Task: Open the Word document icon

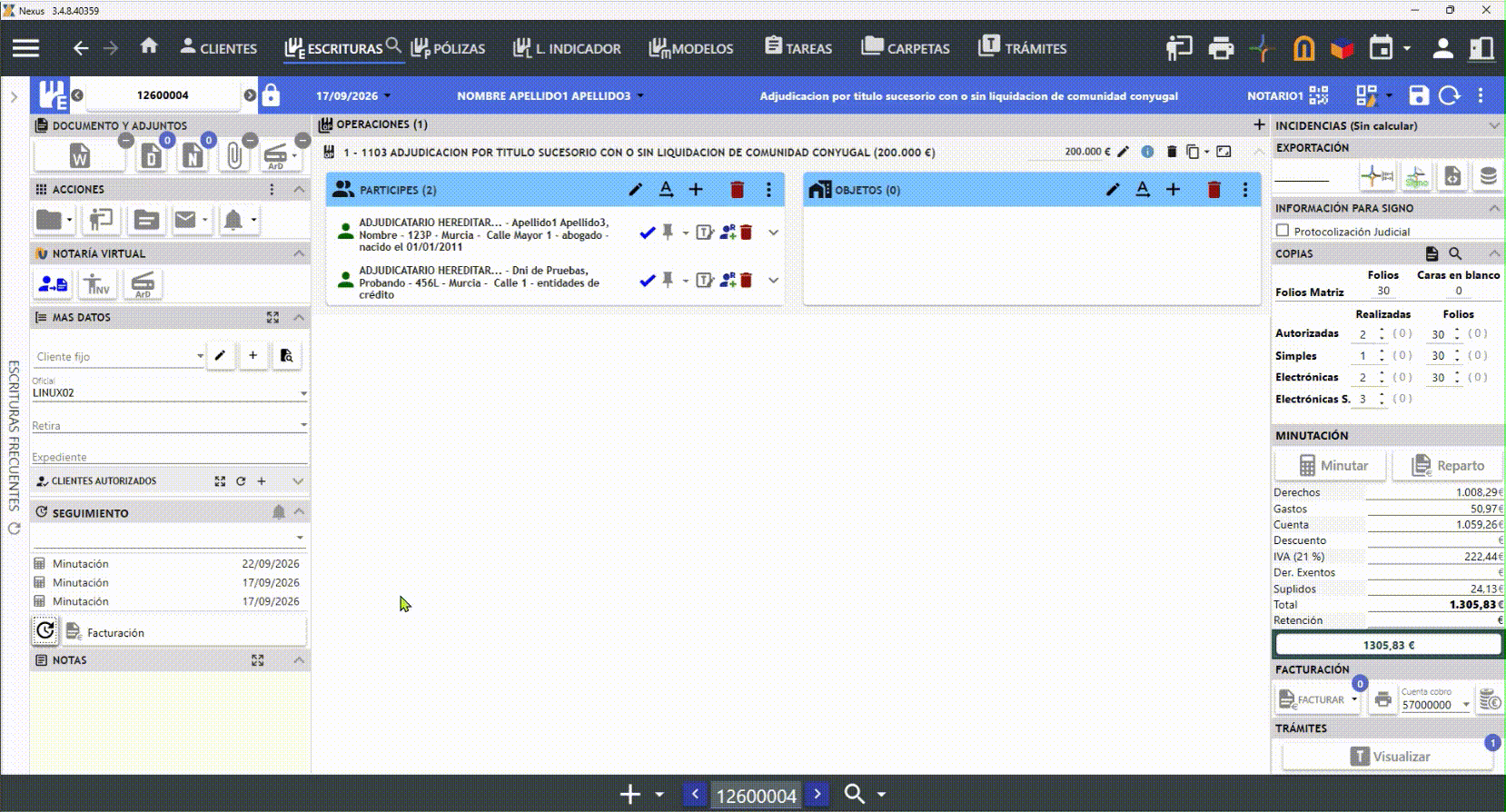Action: click(80, 157)
